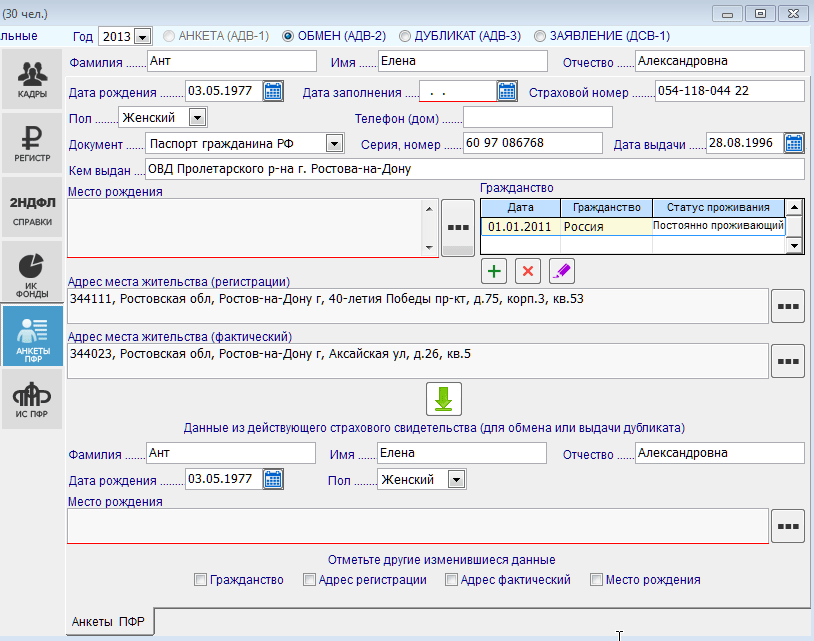Click the Страховой номер field
The image size is (814, 641).
pyautogui.click(x=729, y=91)
